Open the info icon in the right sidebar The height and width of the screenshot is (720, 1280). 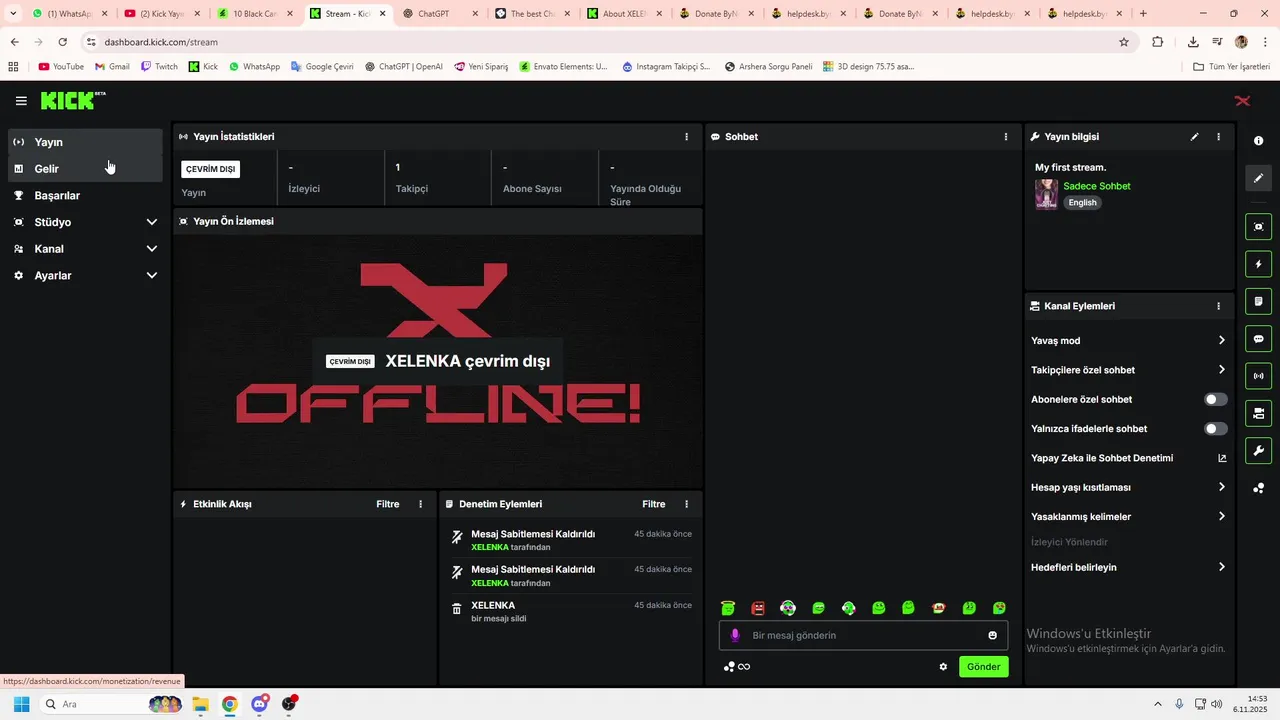1258,141
